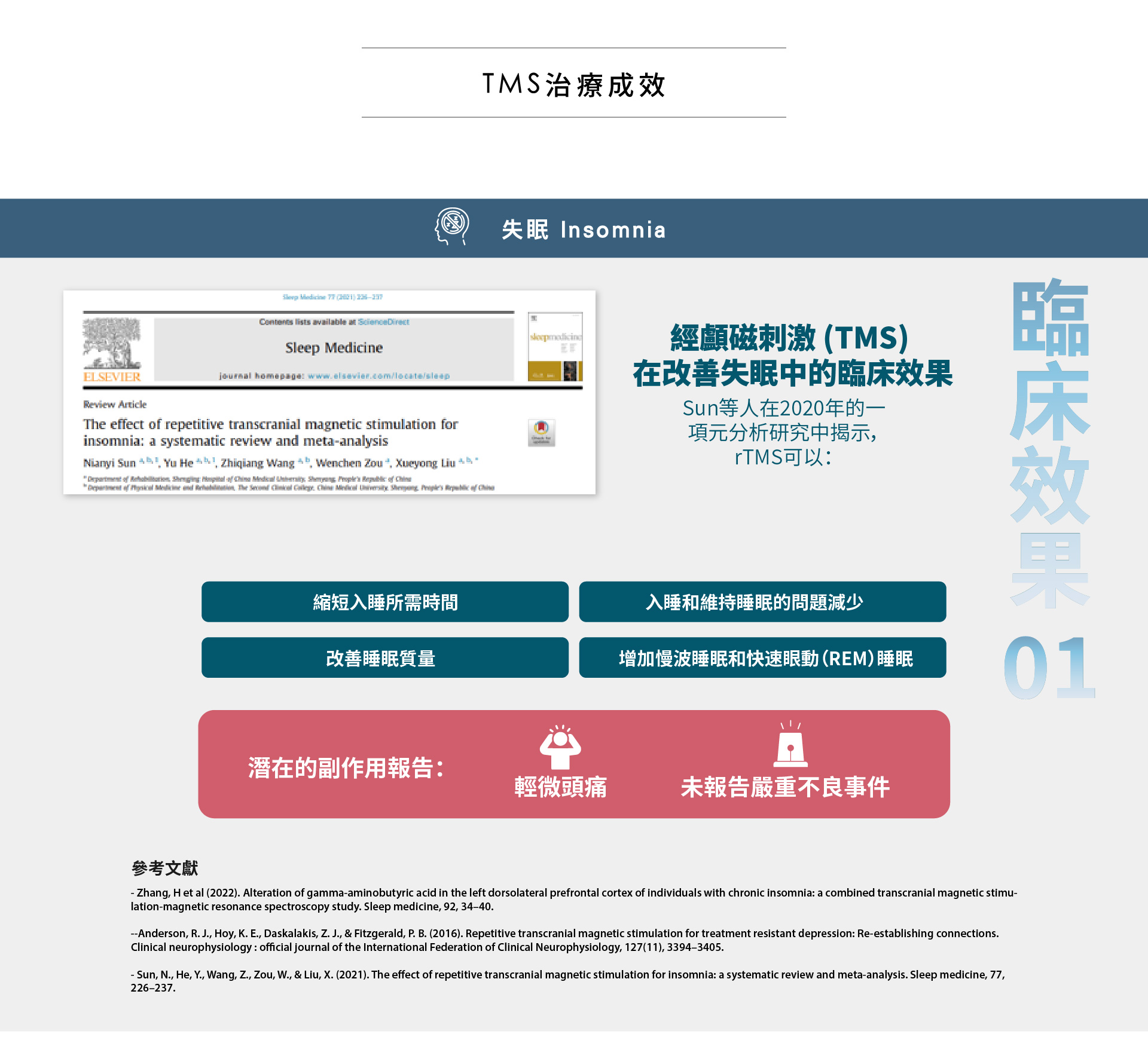Click the 縮短入睡所需時間 button
Image resolution: width=1148 pixels, height=1037 pixels.
tap(385, 602)
